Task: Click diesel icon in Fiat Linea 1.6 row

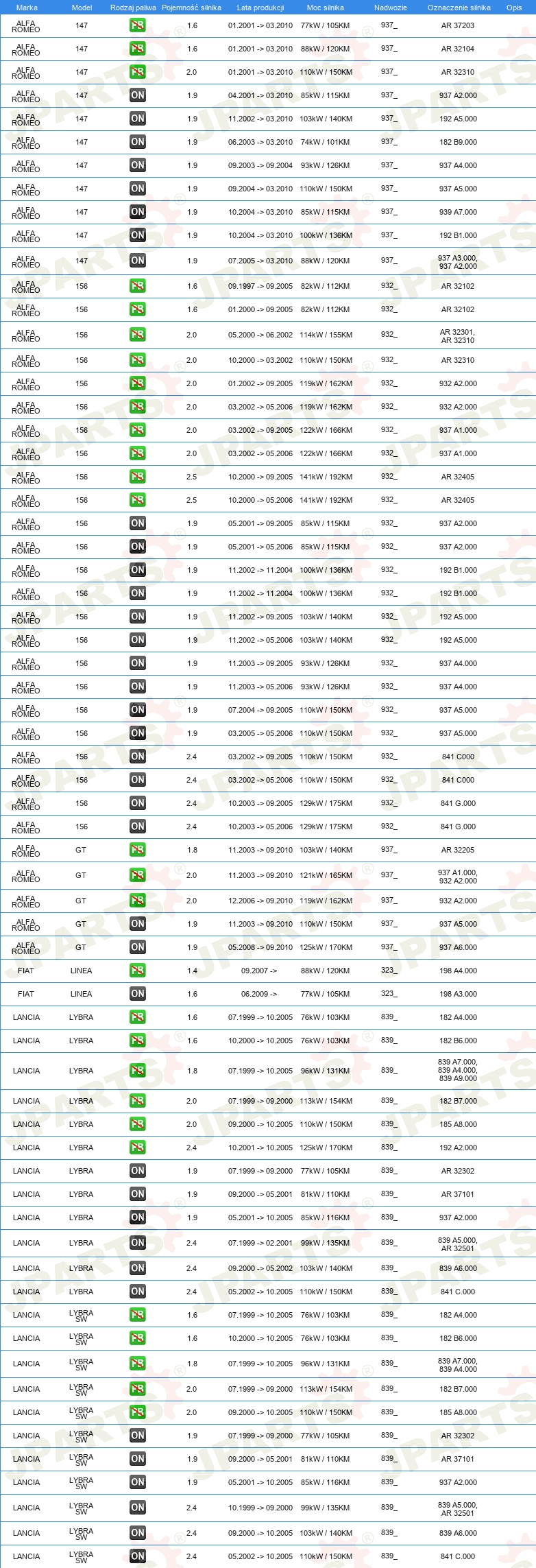Action: tap(138, 994)
